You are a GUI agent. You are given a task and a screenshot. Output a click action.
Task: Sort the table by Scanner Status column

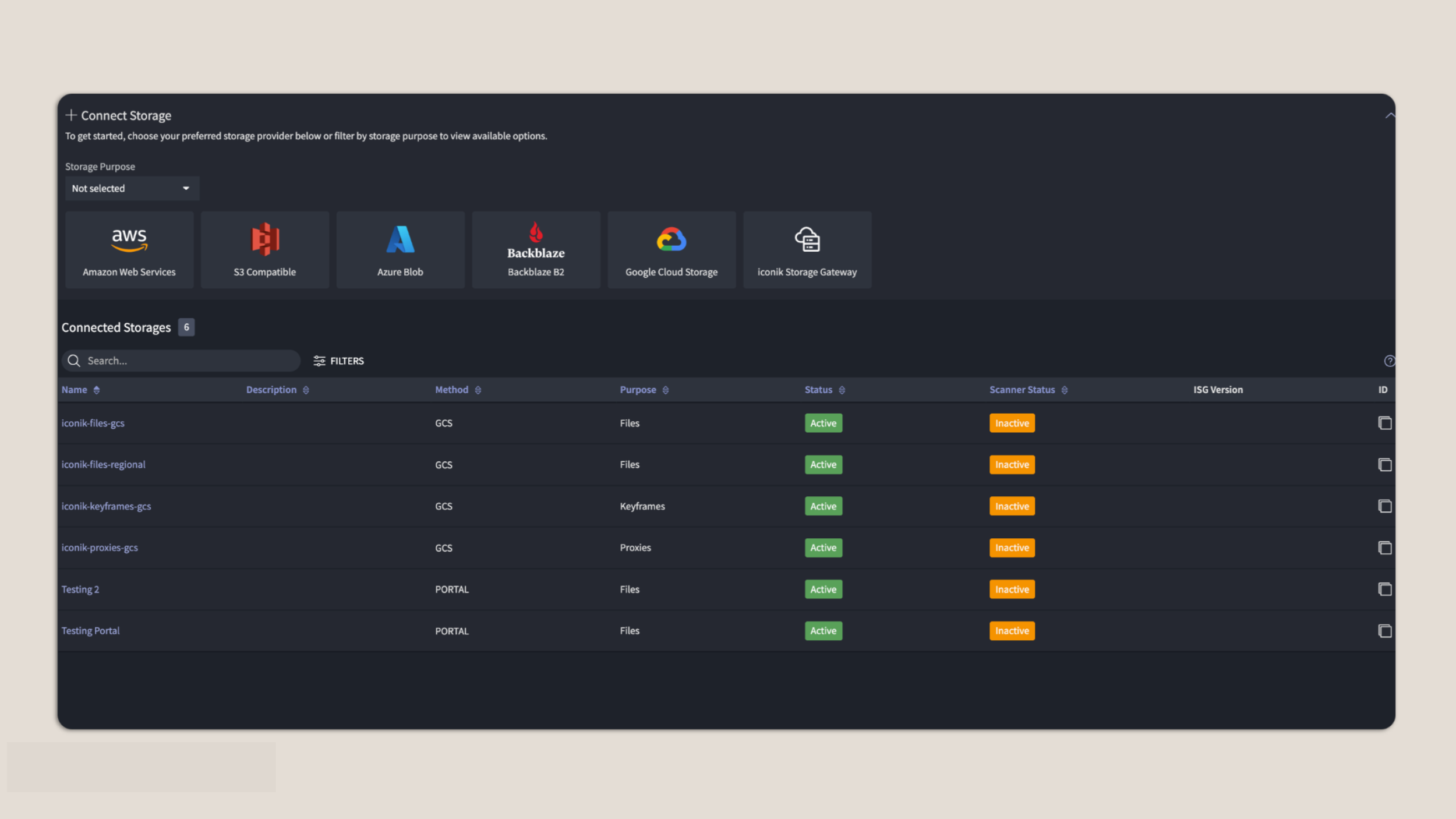click(1029, 390)
